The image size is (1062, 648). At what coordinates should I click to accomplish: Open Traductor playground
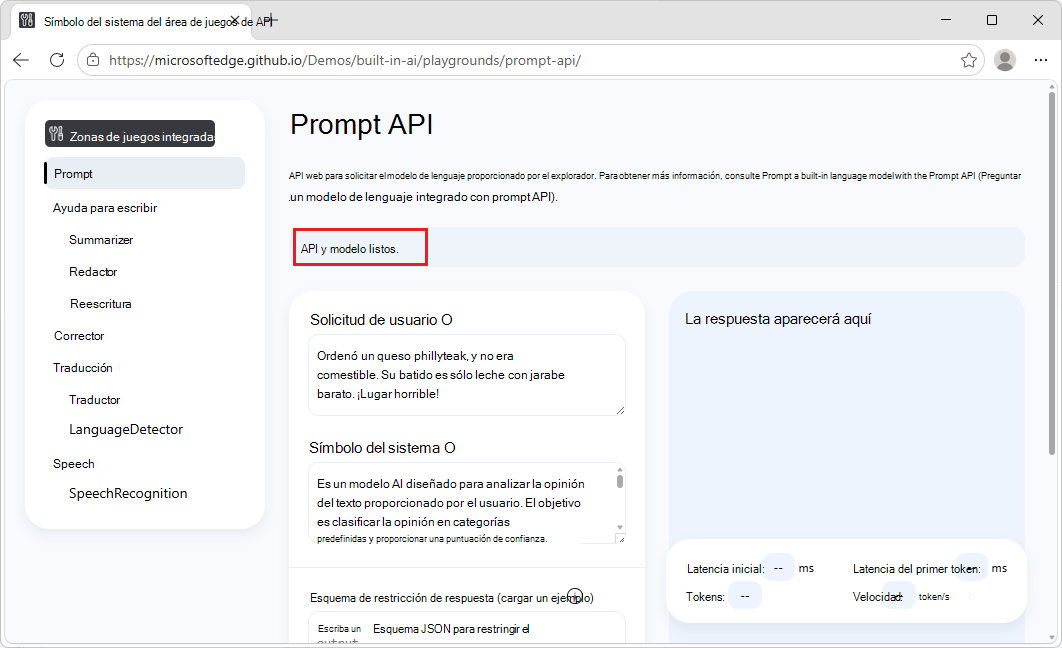tap(94, 399)
